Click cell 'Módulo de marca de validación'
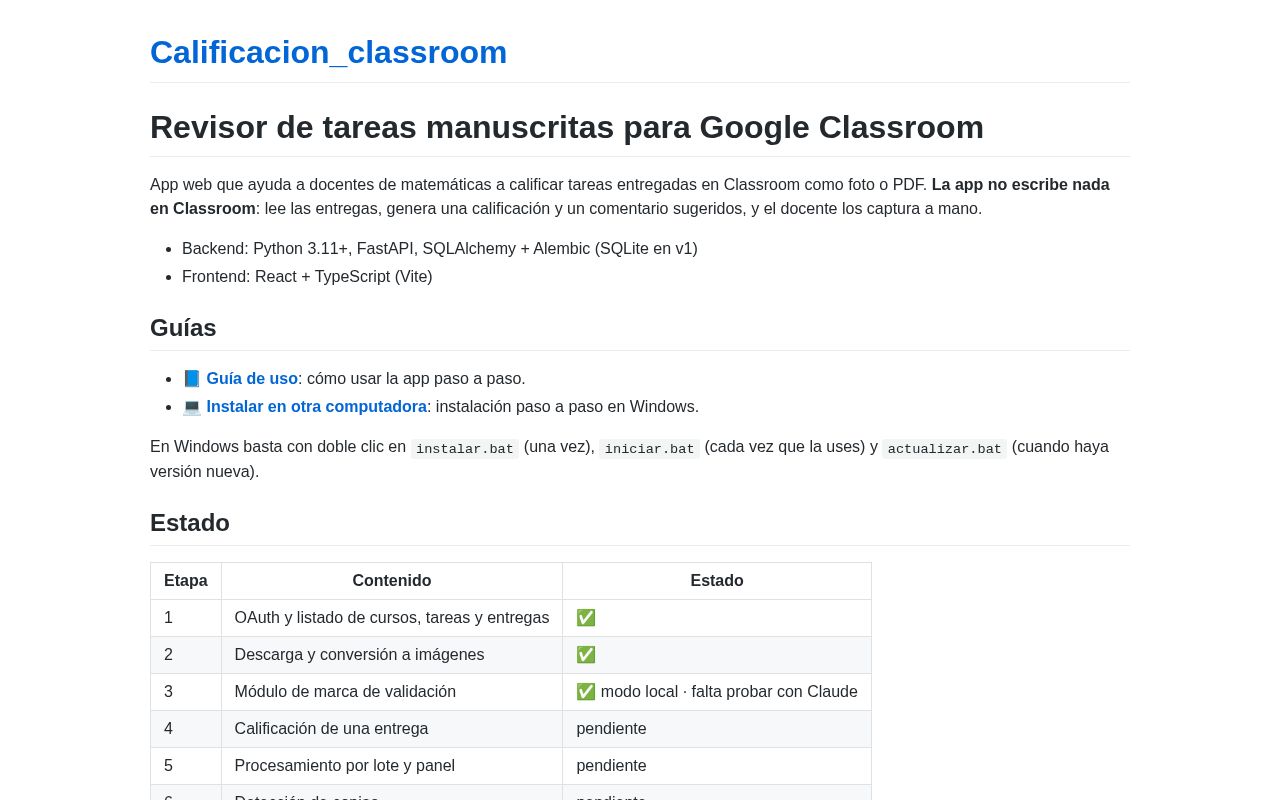Viewport: 1280px width, 800px height. [x=392, y=692]
